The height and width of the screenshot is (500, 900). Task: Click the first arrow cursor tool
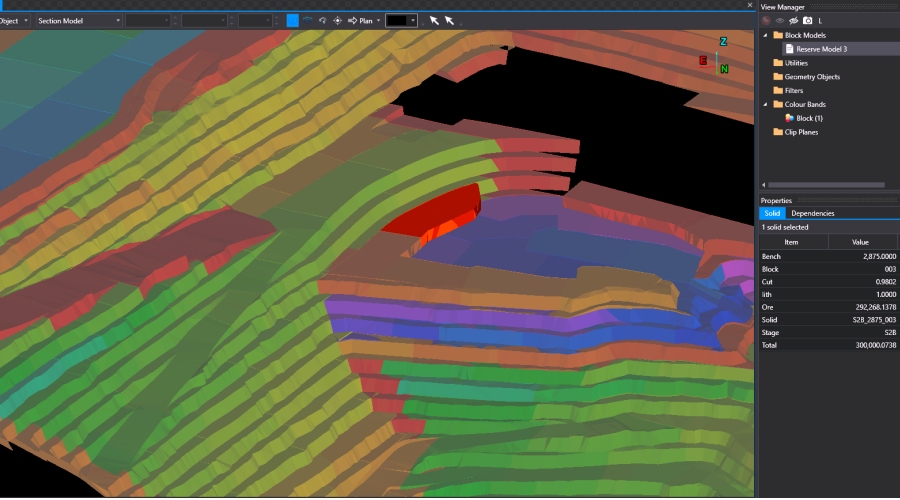pos(434,20)
